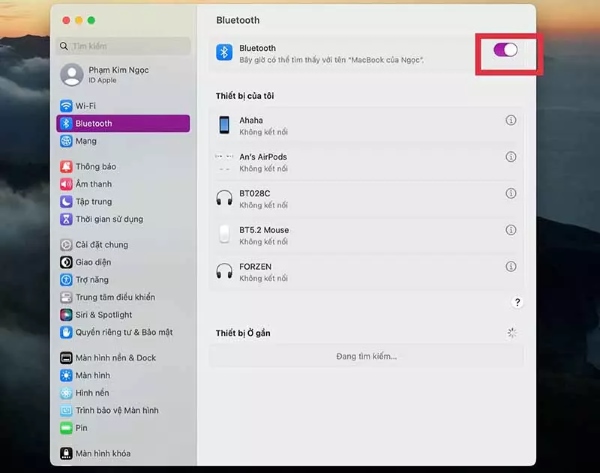Image resolution: width=600 pixels, height=473 pixels.
Task: Open Wi-Fi settings in sidebar
Action: [86, 105]
